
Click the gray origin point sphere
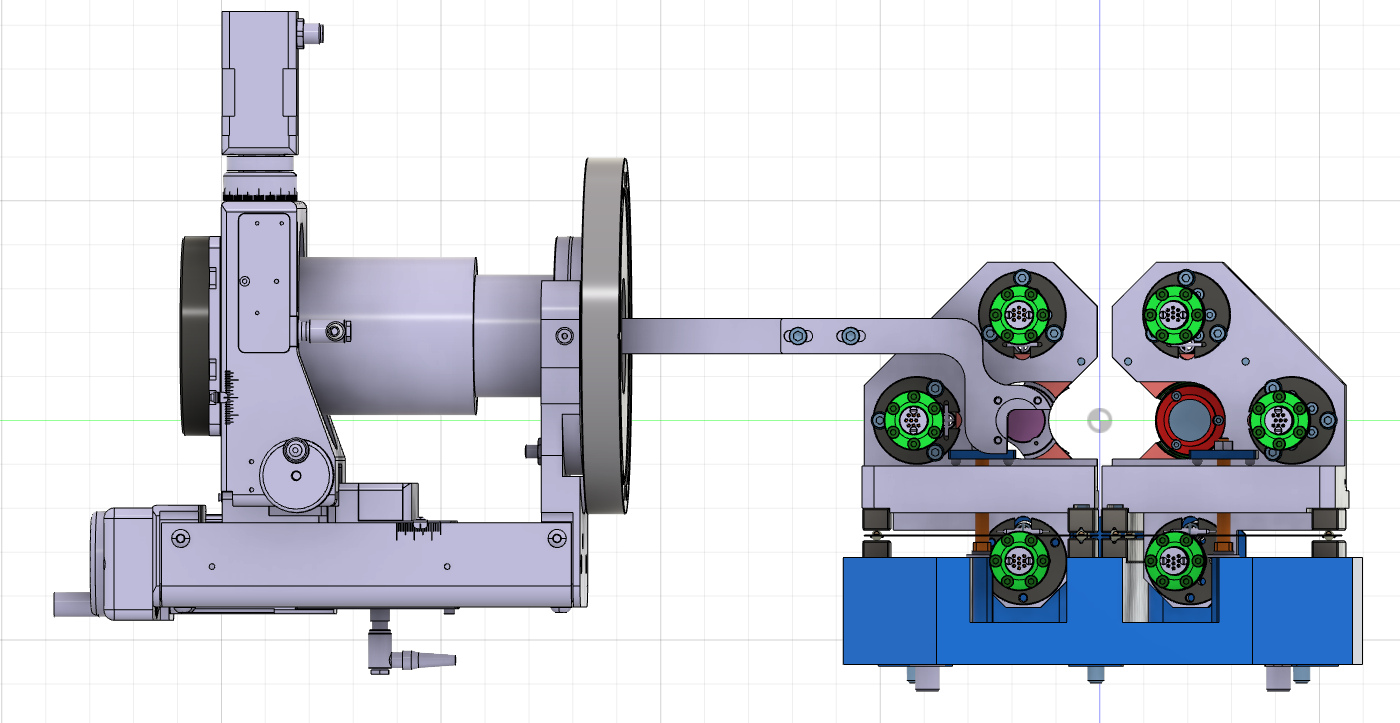click(1099, 420)
